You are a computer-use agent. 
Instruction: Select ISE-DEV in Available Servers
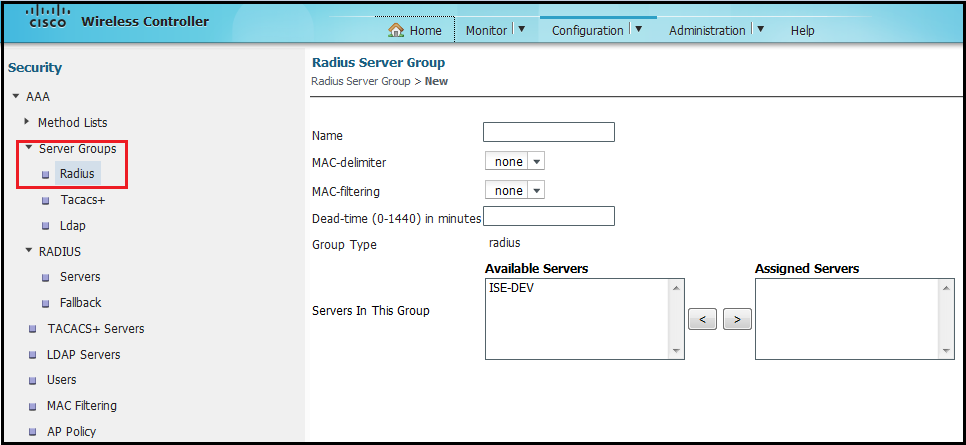(509, 287)
